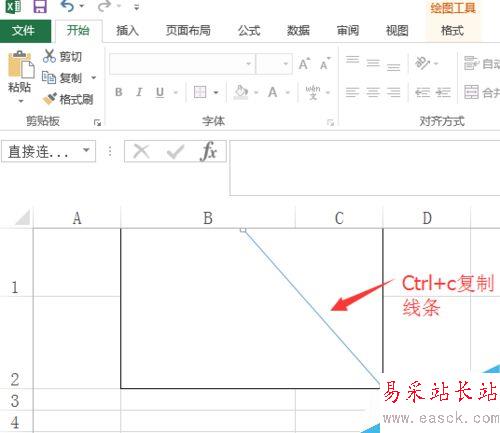Click the Redo arrow icon
This screenshot has width=500, height=433.
(x=104, y=6)
